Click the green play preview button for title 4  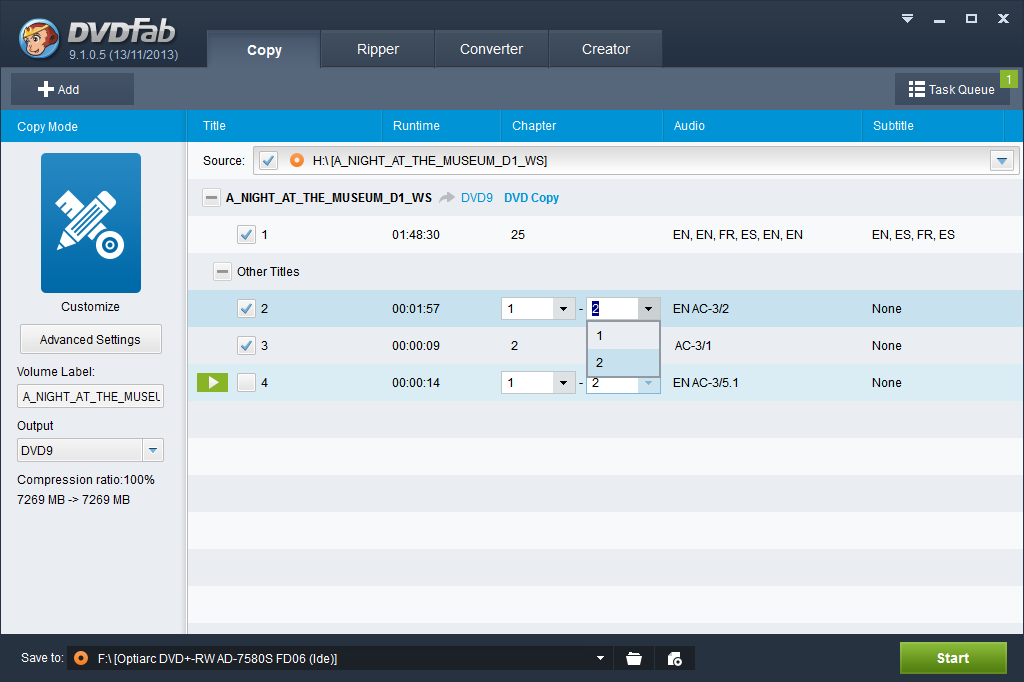pyautogui.click(x=212, y=382)
